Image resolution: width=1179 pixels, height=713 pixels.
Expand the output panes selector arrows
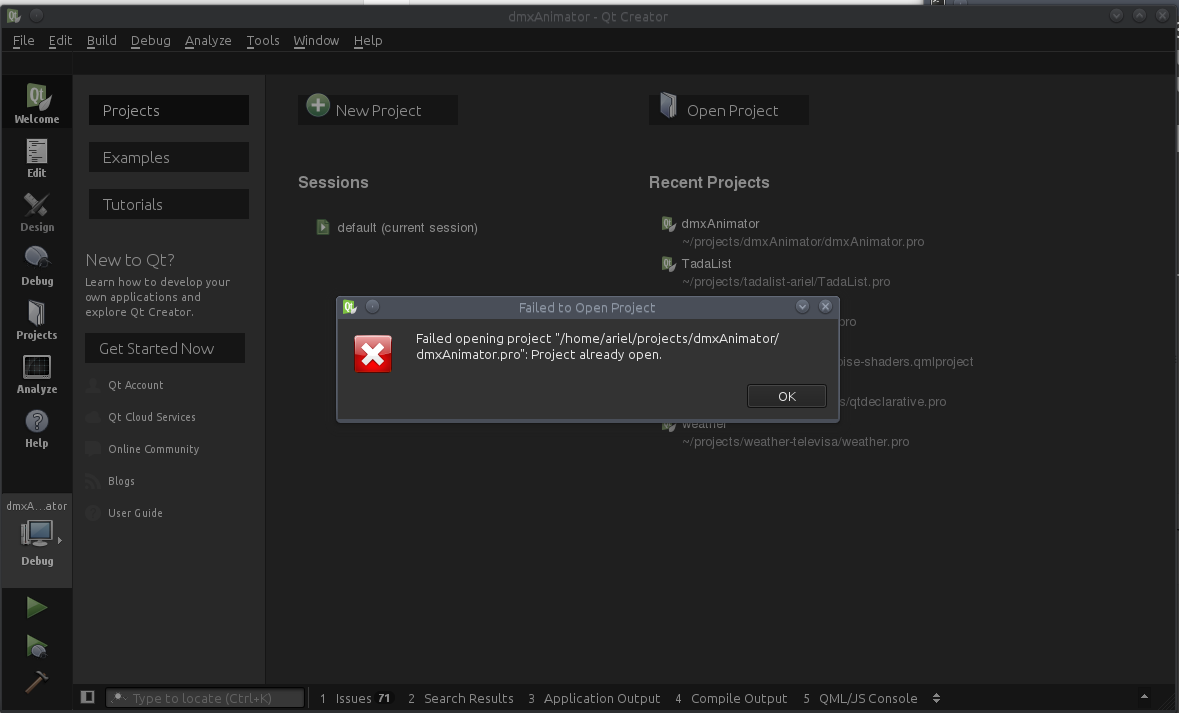click(936, 698)
